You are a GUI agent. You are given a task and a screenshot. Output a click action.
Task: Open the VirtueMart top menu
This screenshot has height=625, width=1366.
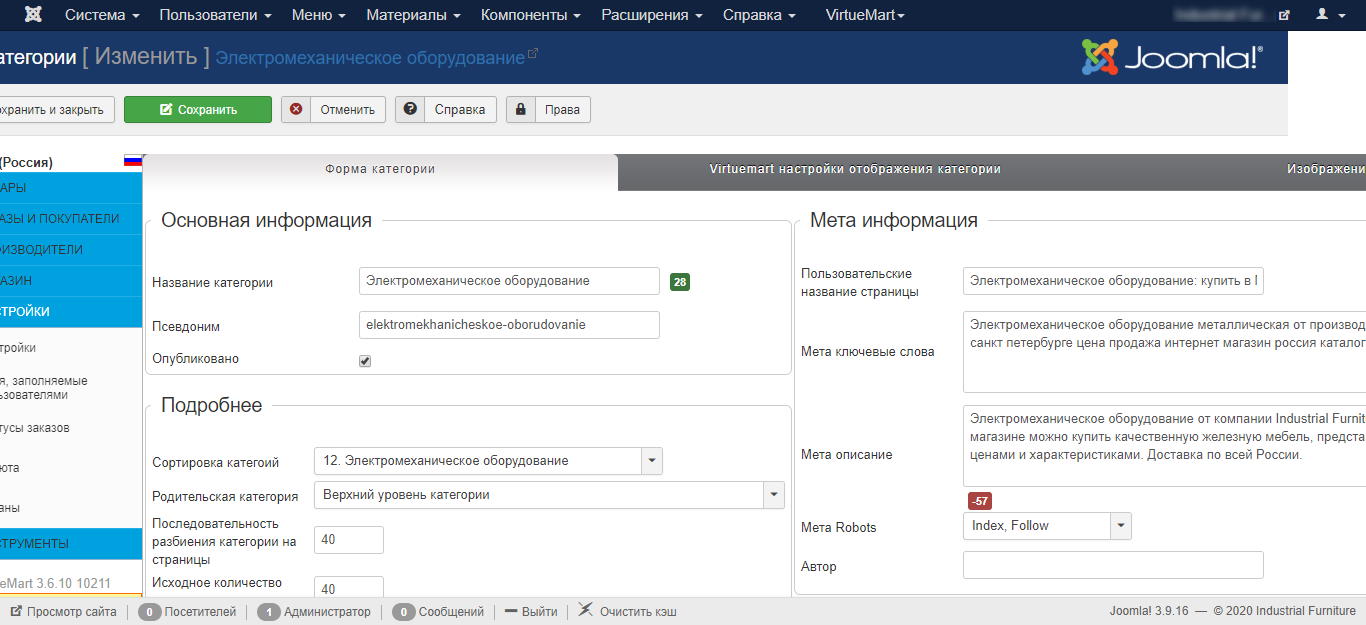[865, 15]
